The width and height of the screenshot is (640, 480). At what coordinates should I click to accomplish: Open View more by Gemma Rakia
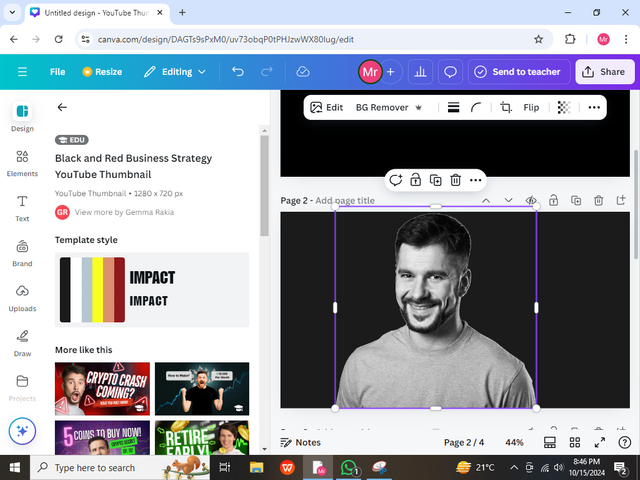124,212
